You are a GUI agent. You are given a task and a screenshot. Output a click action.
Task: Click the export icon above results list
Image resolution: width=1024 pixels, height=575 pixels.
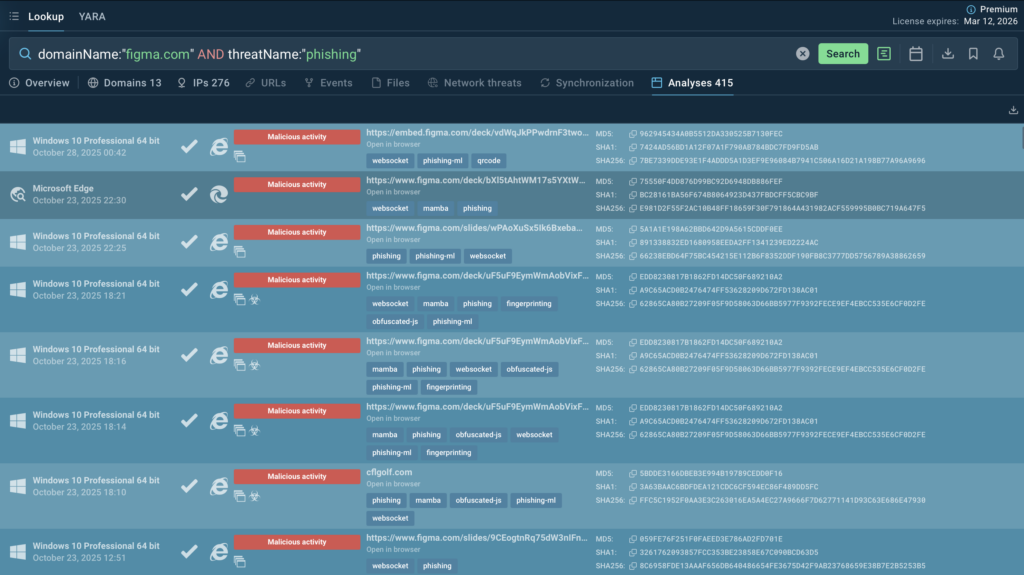pyautogui.click(x=1013, y=110)
